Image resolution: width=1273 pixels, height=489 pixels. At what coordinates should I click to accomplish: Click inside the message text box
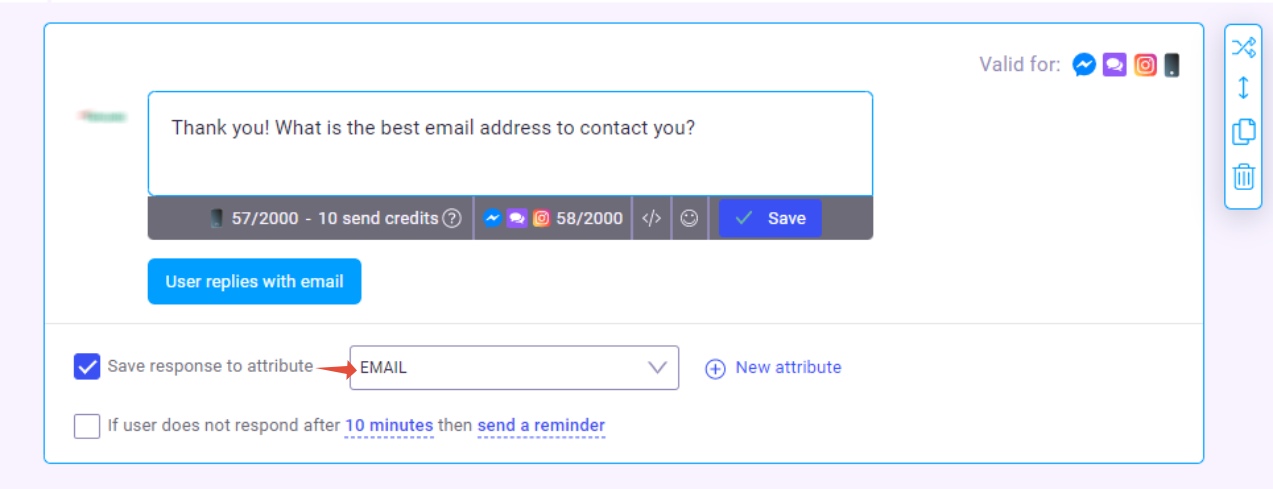pyautogui.click(x=510, y=144)
